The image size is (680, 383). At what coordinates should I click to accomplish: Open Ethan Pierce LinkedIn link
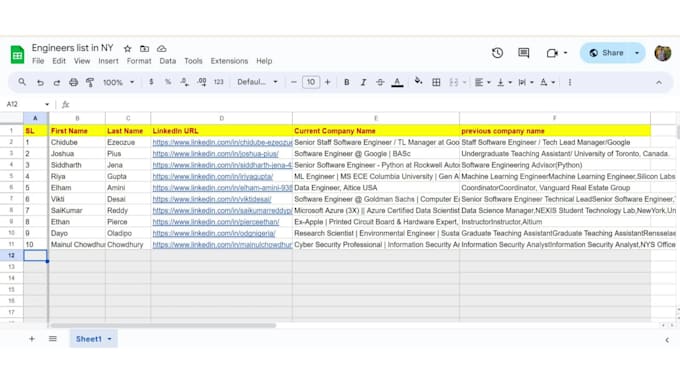click(x=216, y=222)
